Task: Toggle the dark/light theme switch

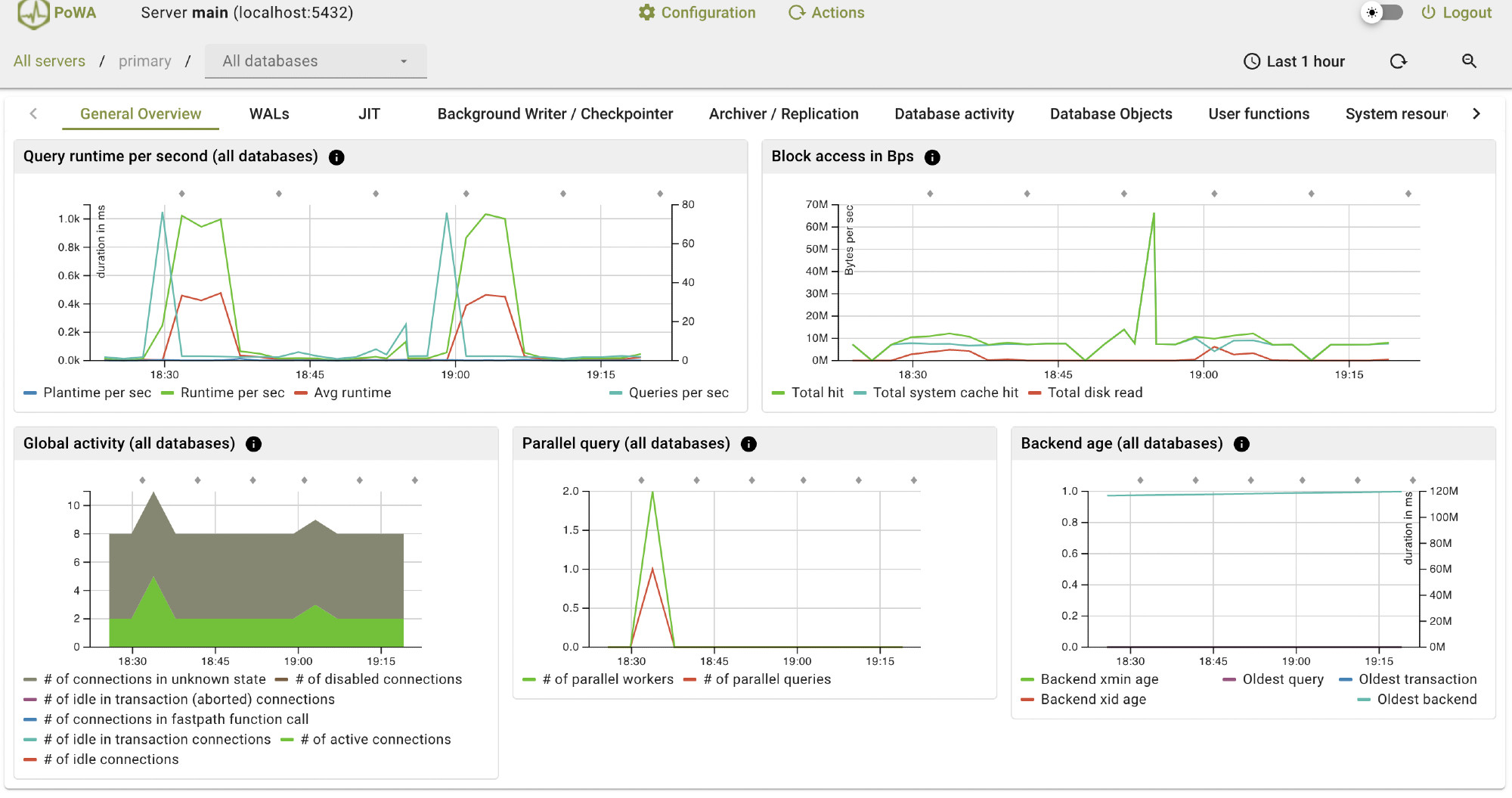Action: tap(1383, 13)
